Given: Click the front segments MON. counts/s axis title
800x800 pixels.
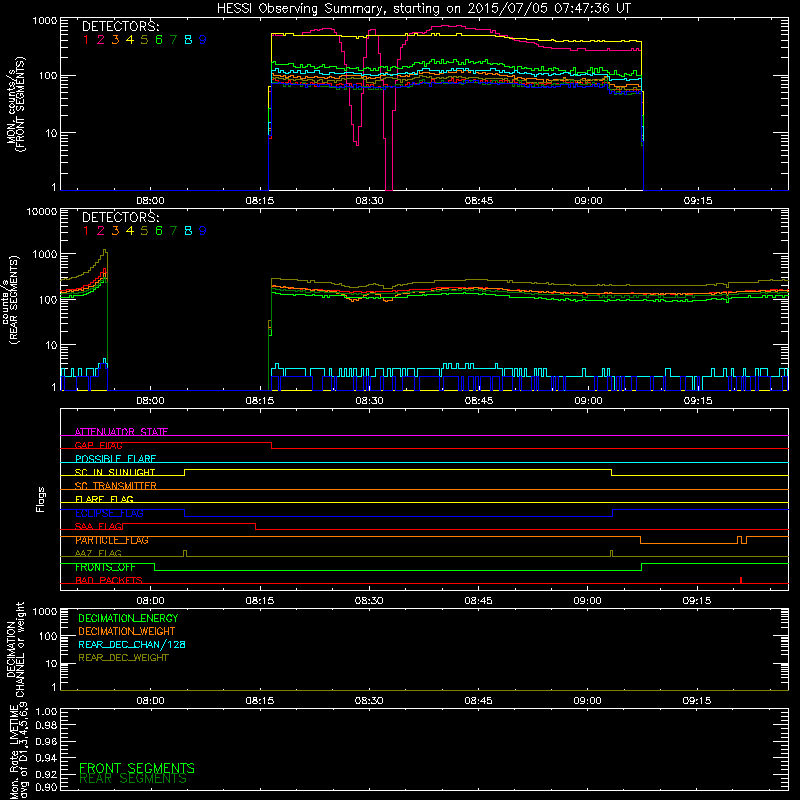Looking at the screenshot, I should pos(15,104).
